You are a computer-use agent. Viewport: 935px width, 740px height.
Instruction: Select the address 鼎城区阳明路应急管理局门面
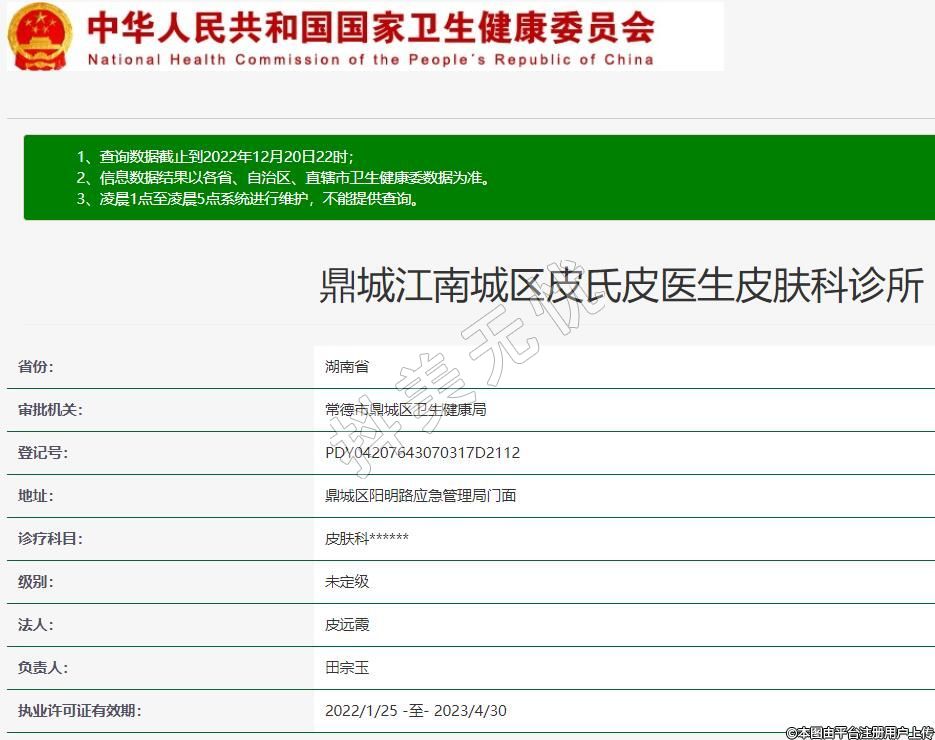(x=420, y=496)
